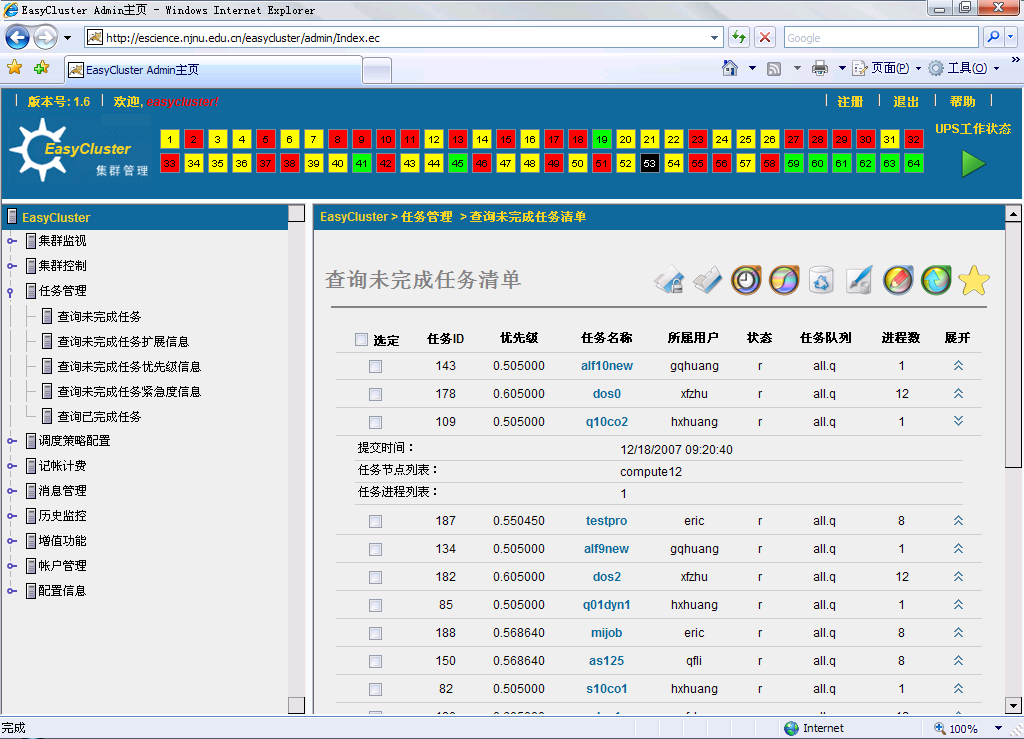This screenshot has width=1024, height=739.
Task: Expand details for task dos0
Action: pos(958,394)
